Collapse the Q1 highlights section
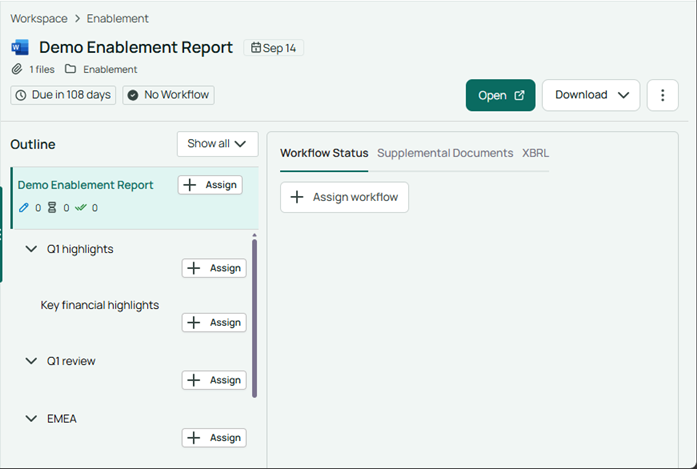This screenshot has height=469, width=697. click(x=31, y=249)
